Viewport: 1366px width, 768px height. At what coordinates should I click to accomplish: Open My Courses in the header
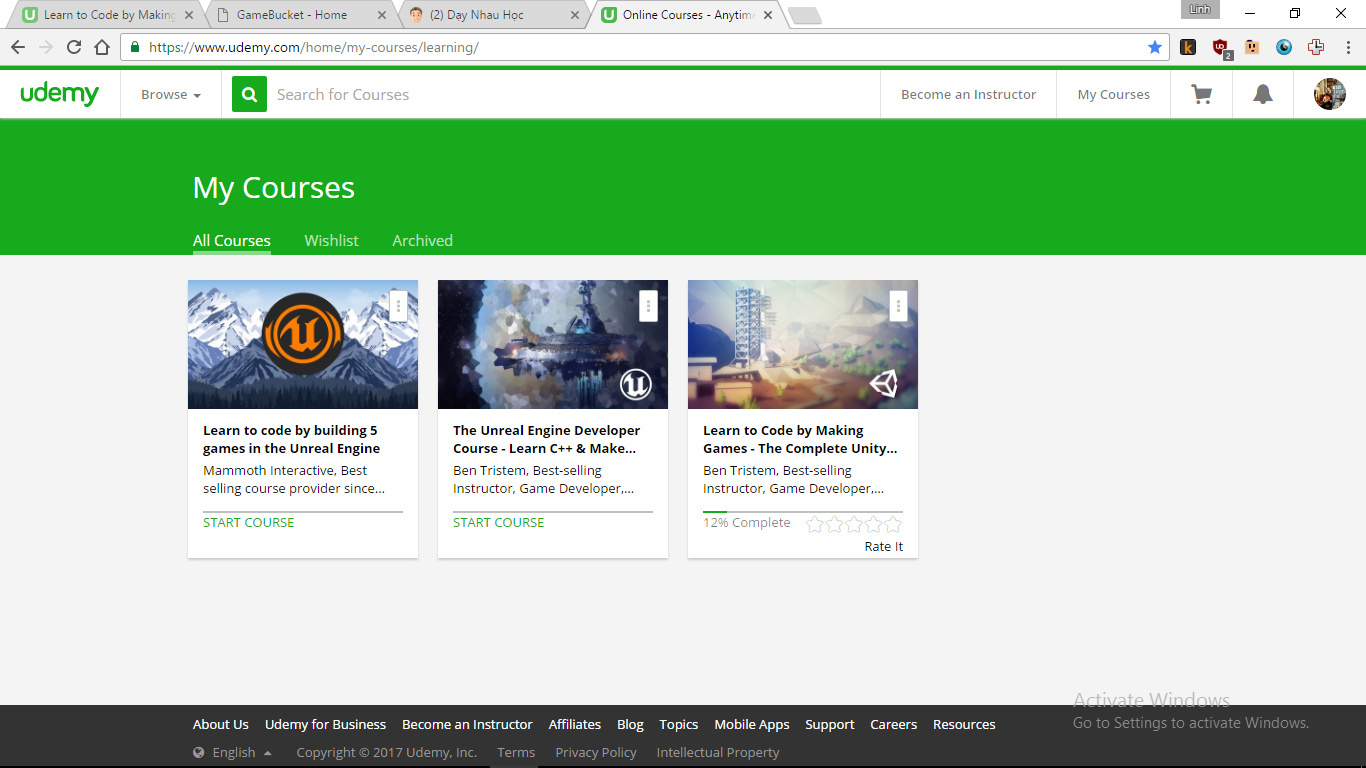[x=1113, y=94]
